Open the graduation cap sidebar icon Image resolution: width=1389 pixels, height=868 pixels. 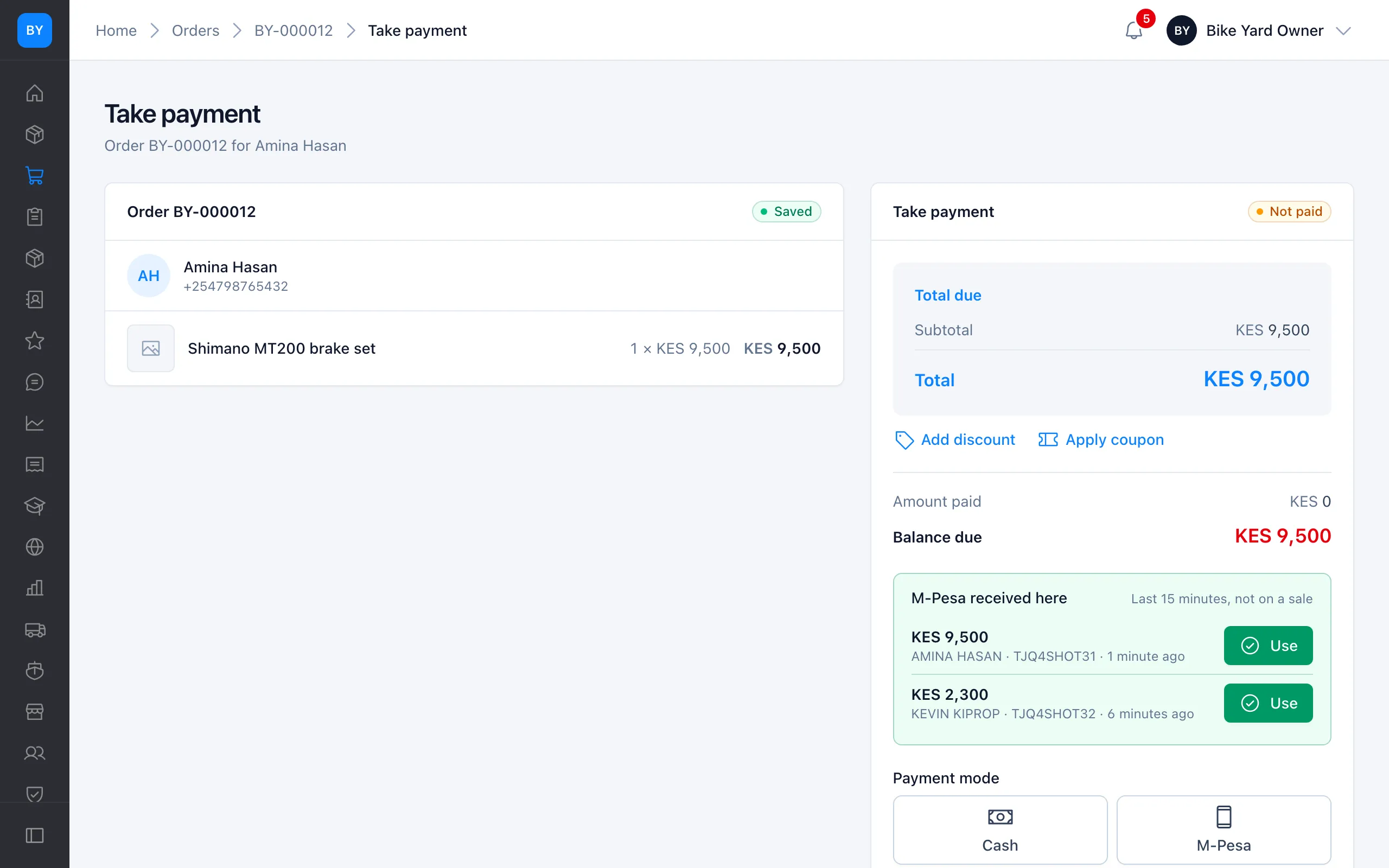[x=34, y=506]
